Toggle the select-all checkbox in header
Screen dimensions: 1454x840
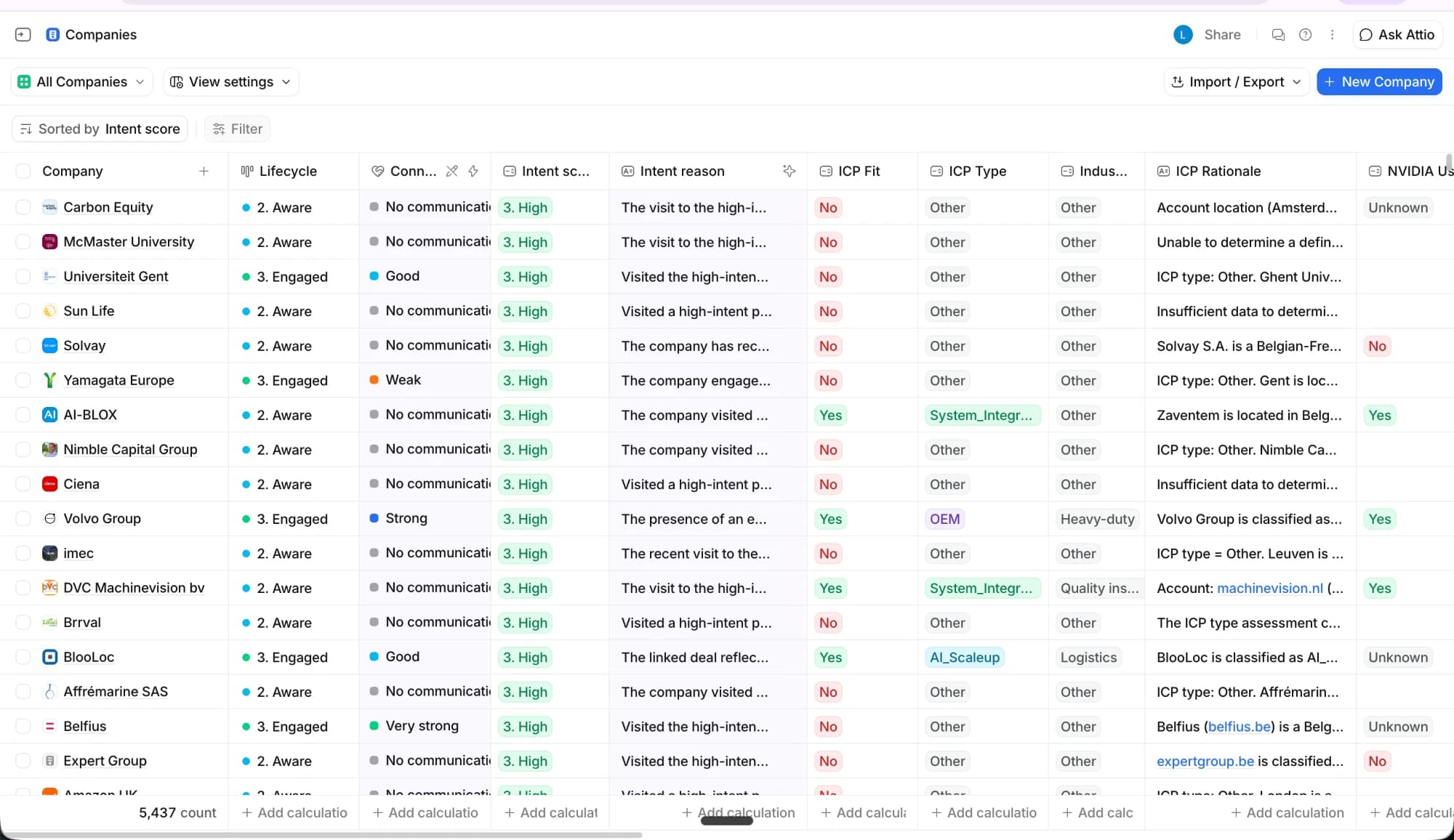point(23,171)
